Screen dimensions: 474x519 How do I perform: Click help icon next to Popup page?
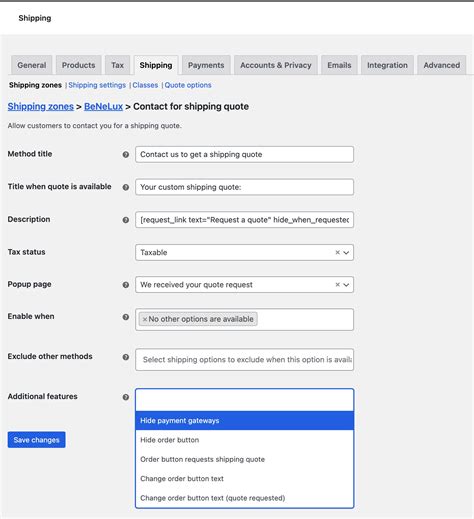coord(126,285)
